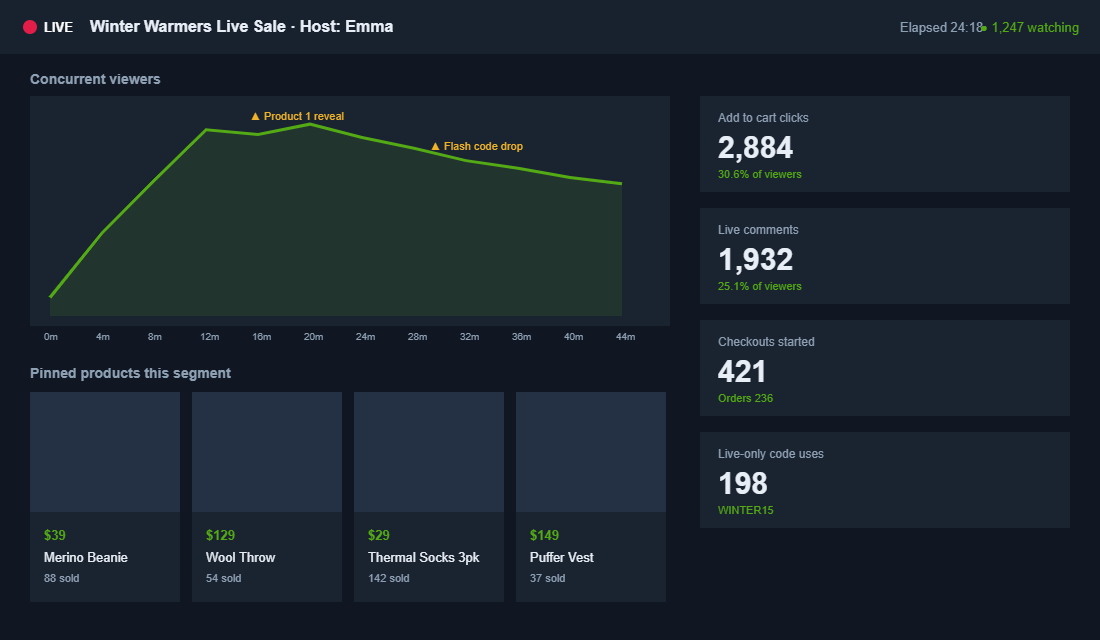Image resolution: width=1100 pixels, height=640 pixels.
Task: Click the $129 price label
Action: click(220, 535)
